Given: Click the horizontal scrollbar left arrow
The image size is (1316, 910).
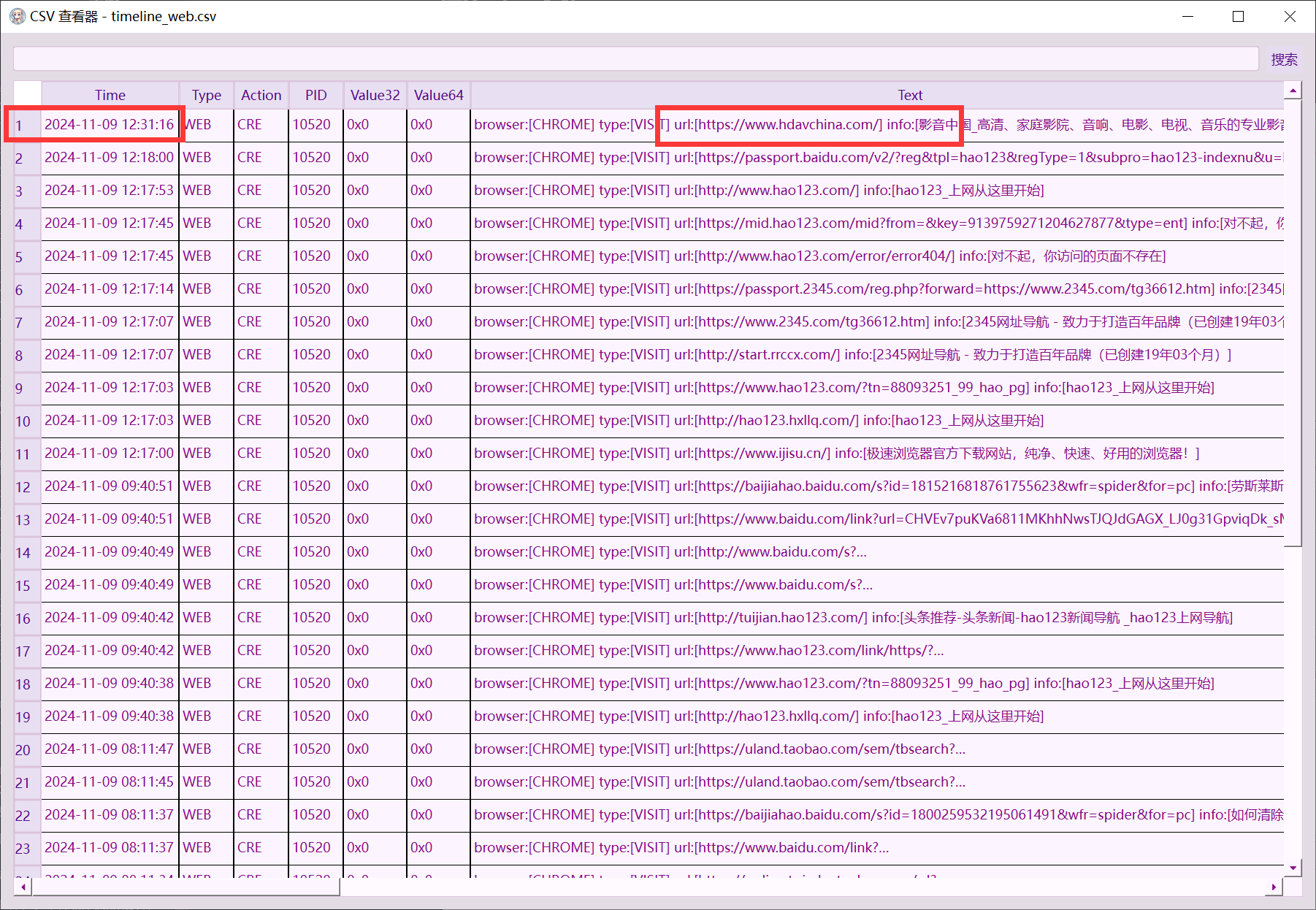Looking at the screenshot, I should pyautogui.click(x=23, y=887).
